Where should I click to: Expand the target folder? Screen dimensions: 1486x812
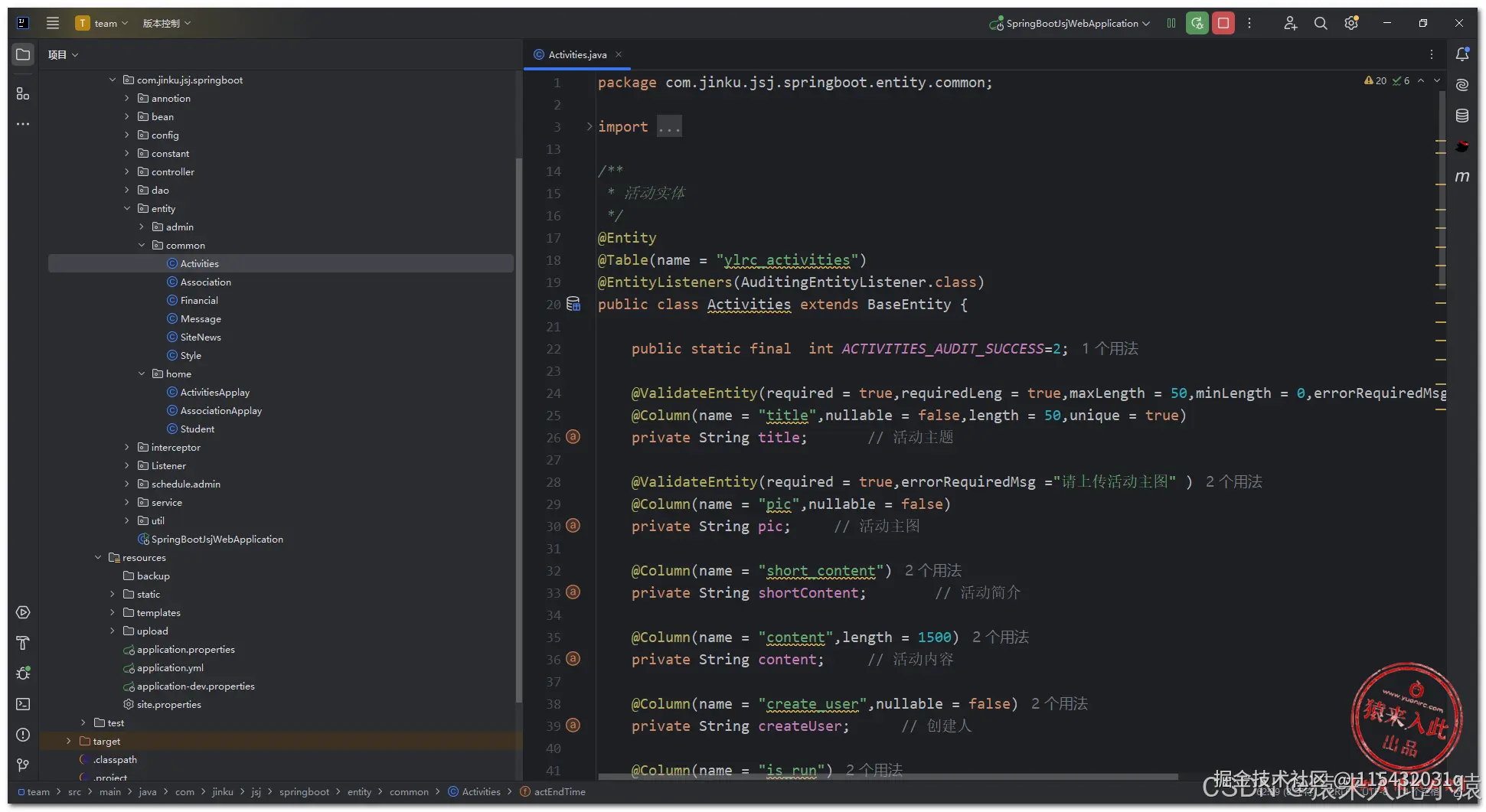pyautogui.click(x=69, y=741)
